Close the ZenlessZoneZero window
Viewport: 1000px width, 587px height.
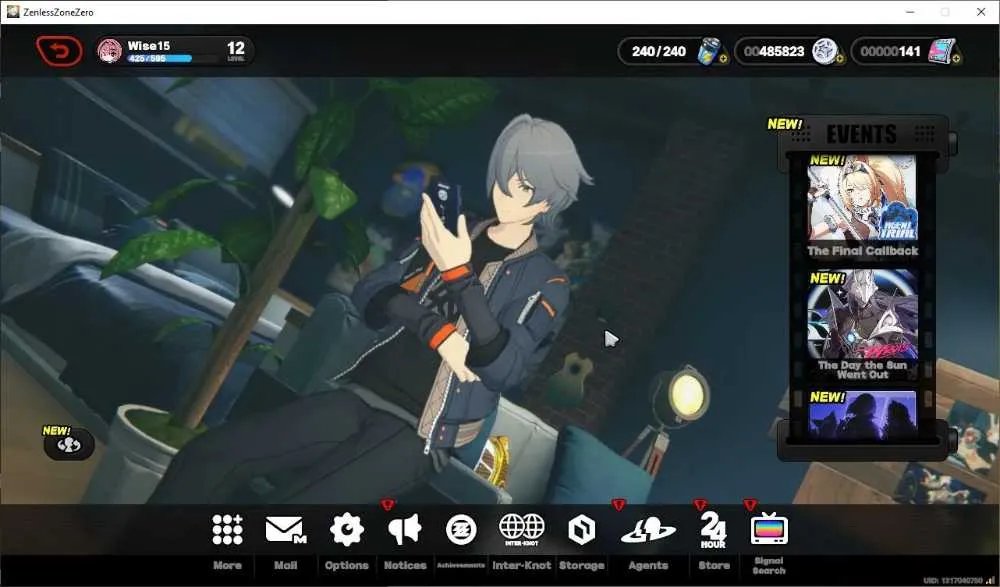pyautogui.click(x=981, y=12)
